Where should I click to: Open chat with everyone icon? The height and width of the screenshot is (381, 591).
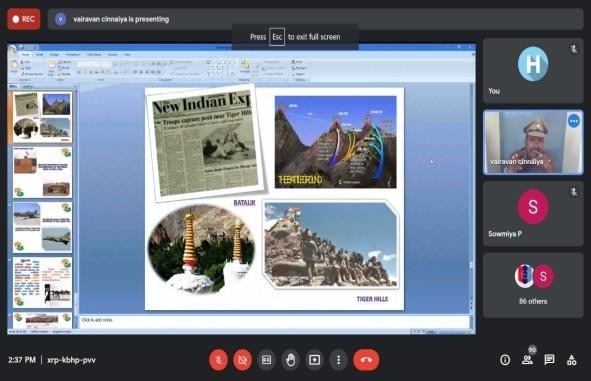coord(550,360)
